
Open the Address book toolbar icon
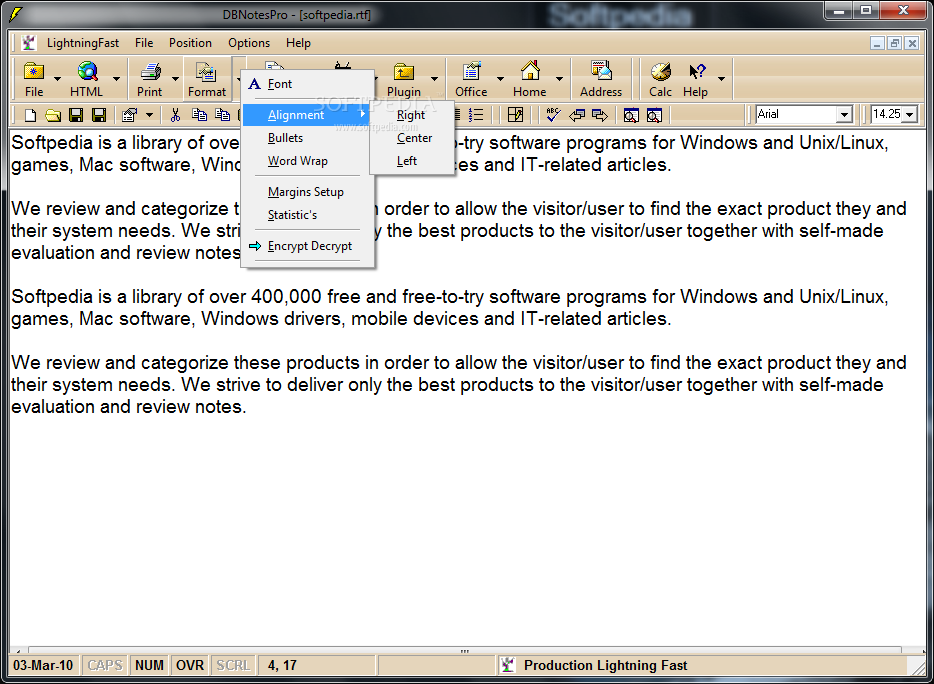601,71
